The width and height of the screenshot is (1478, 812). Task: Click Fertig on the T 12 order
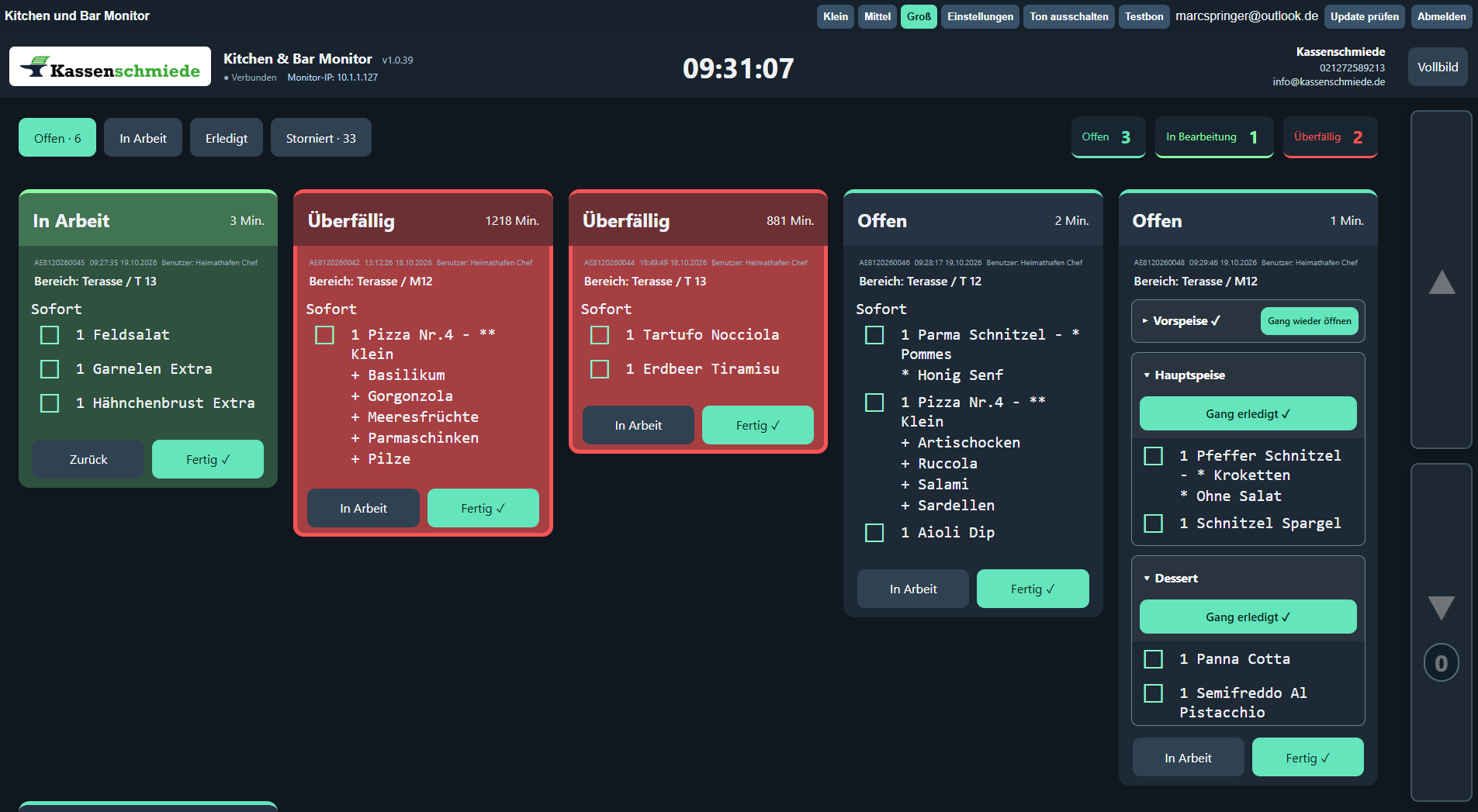(x=1033, y=589)
